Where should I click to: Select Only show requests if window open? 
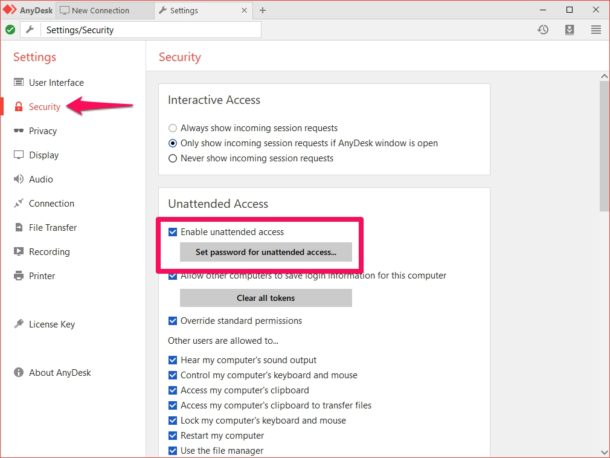(172, 143)
